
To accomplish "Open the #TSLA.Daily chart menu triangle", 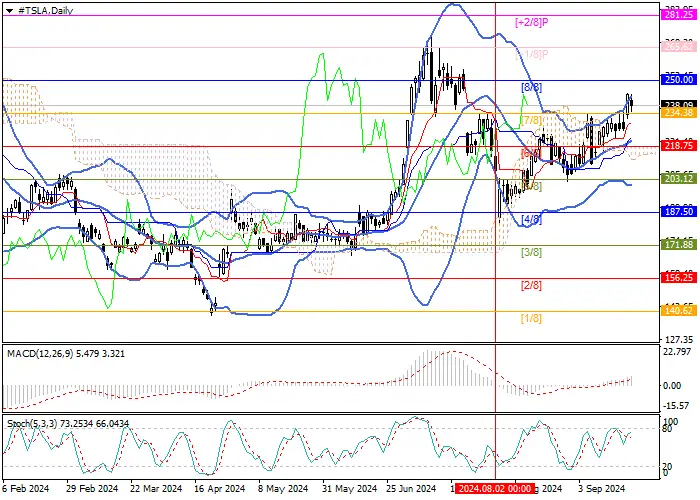I will pyautogui.click(x=9, y=11).
